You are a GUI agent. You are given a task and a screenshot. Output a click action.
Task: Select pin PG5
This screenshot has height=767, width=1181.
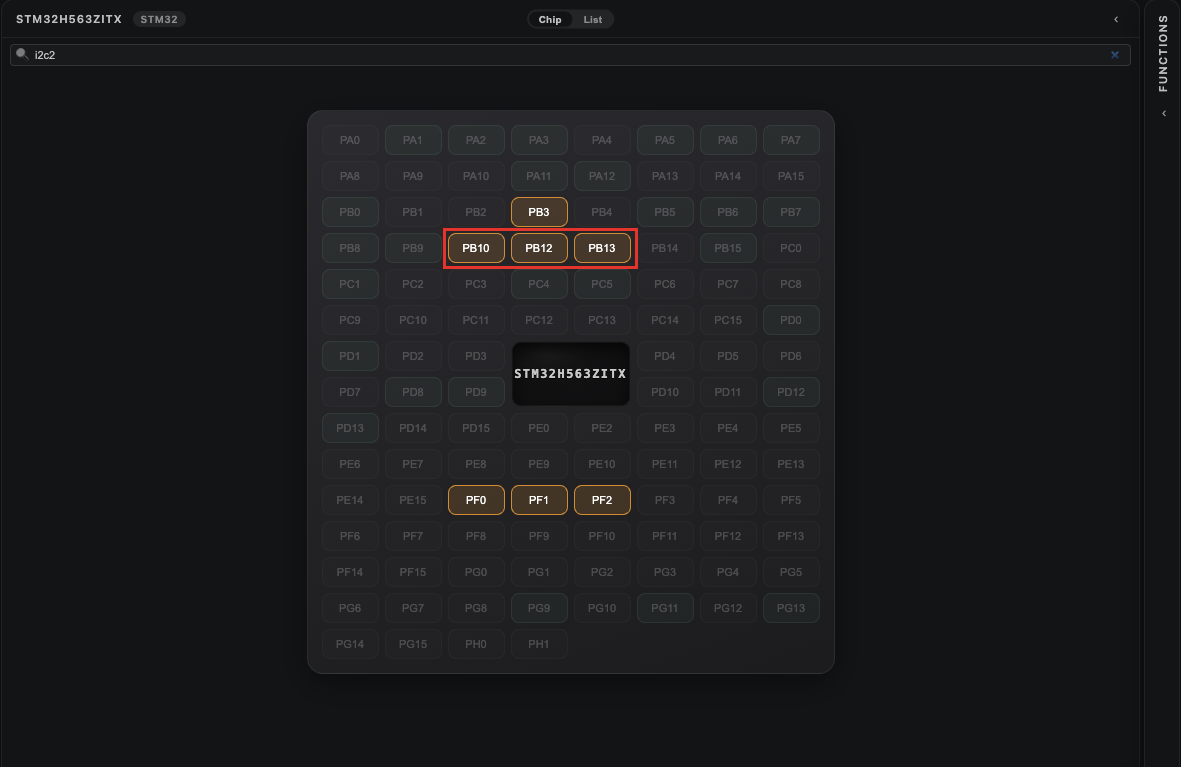tap(791, 573)
